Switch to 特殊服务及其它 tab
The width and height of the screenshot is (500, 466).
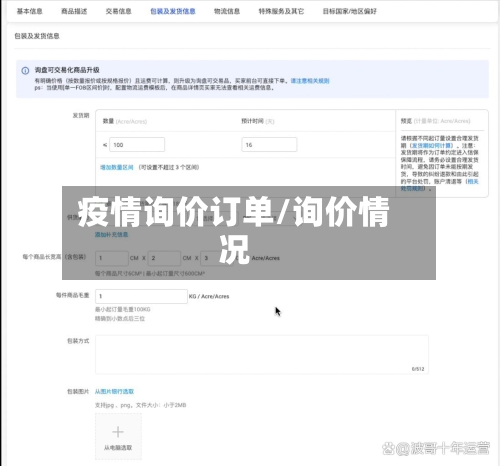click(281, 11)
